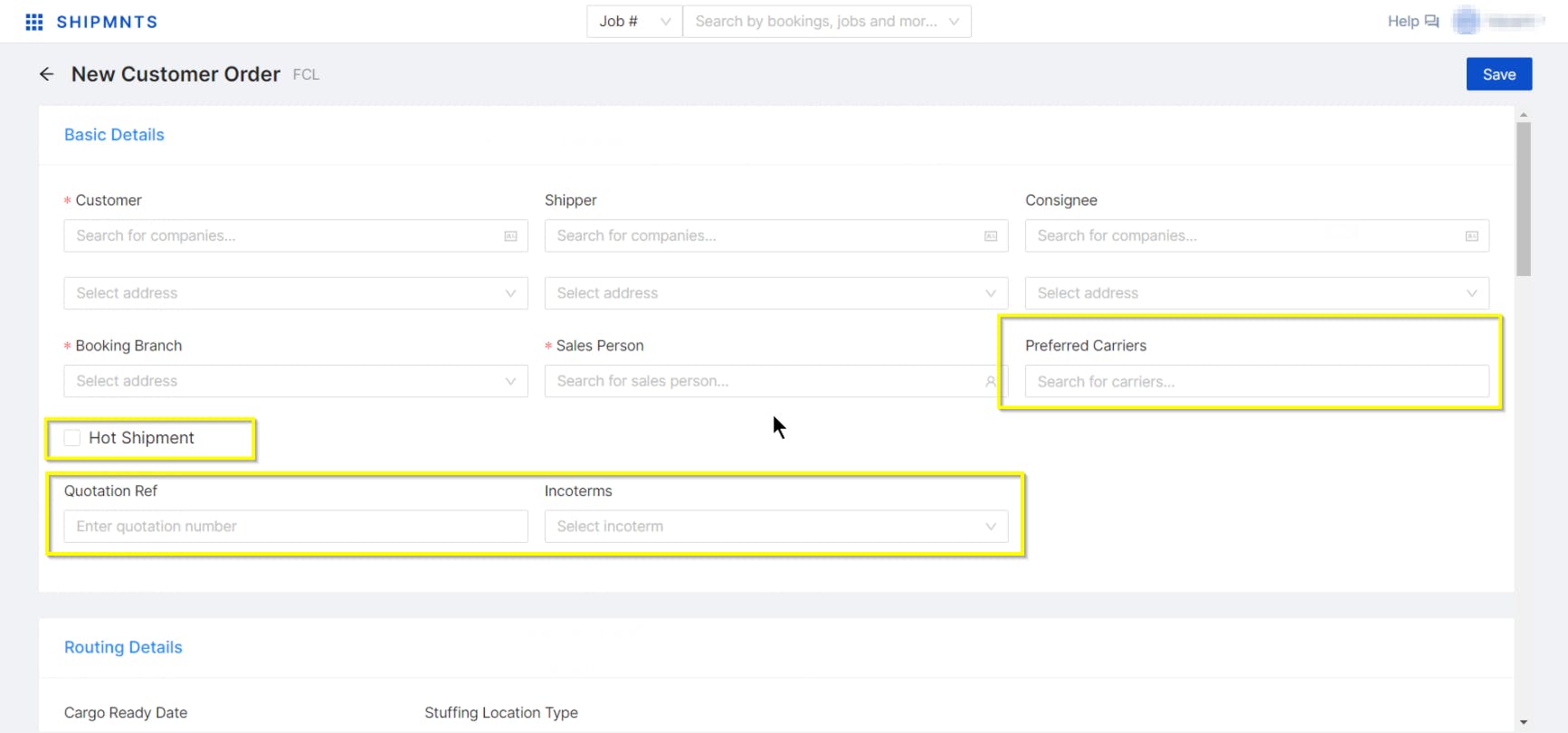Viewport: 1568px width, 733px height.
Task: Click the company card icon in Consignee field
Action: 1471,236
